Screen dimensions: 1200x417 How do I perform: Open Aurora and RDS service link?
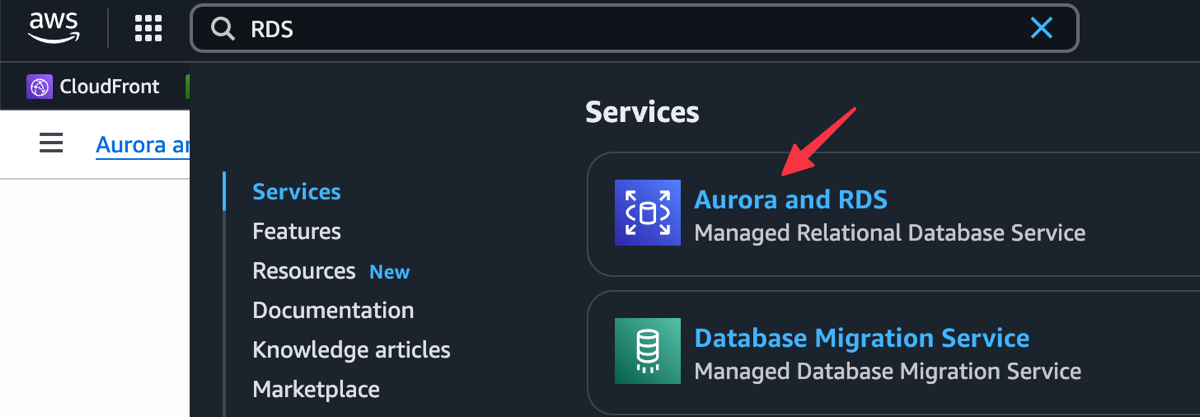790,199
